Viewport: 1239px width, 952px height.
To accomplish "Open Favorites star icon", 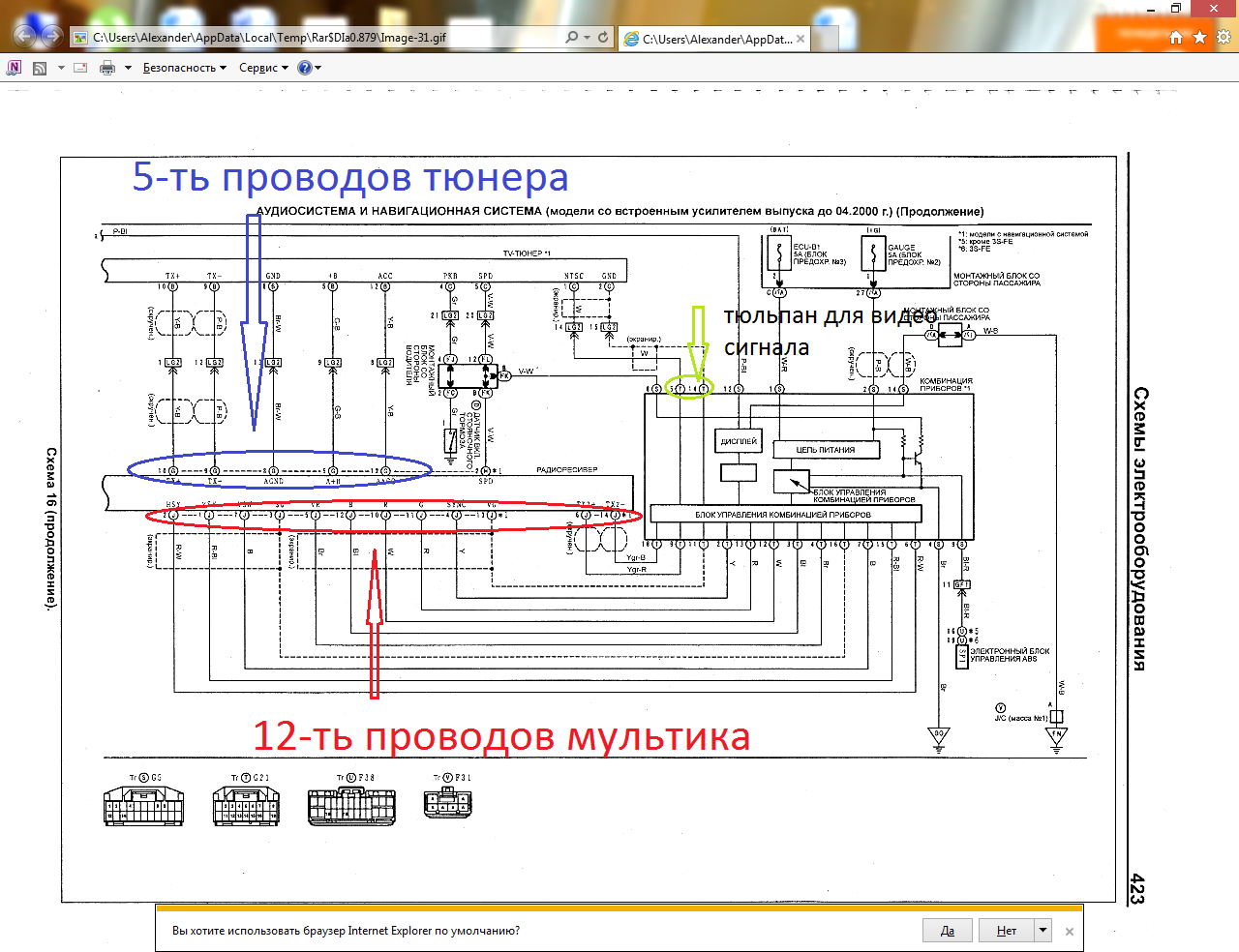I will pyautogui.click(x=1199, y=38).
